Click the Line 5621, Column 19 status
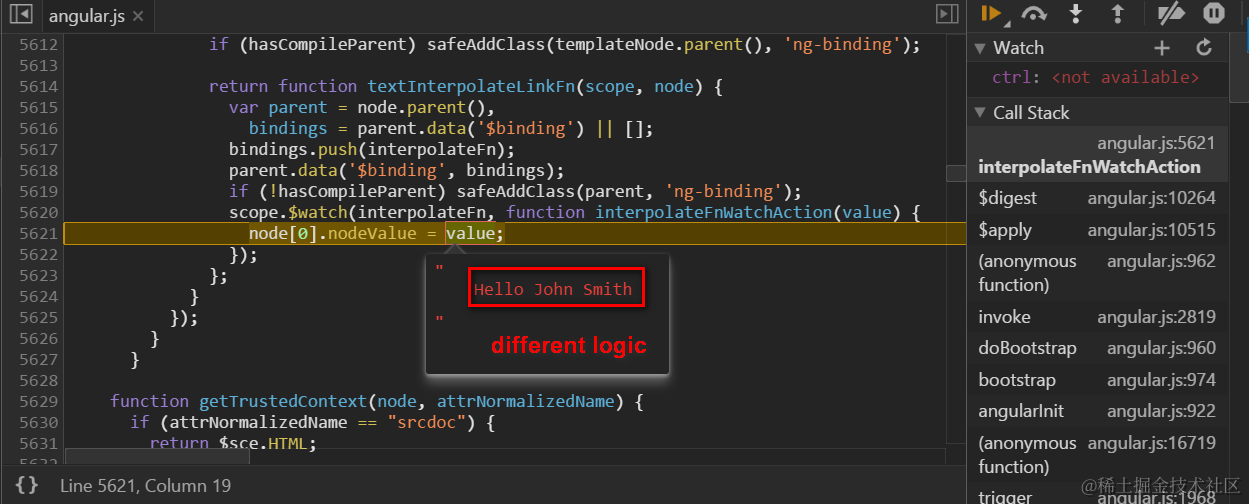The width and height of the screenshot is (1249, 504). click(x=145, y=486)
